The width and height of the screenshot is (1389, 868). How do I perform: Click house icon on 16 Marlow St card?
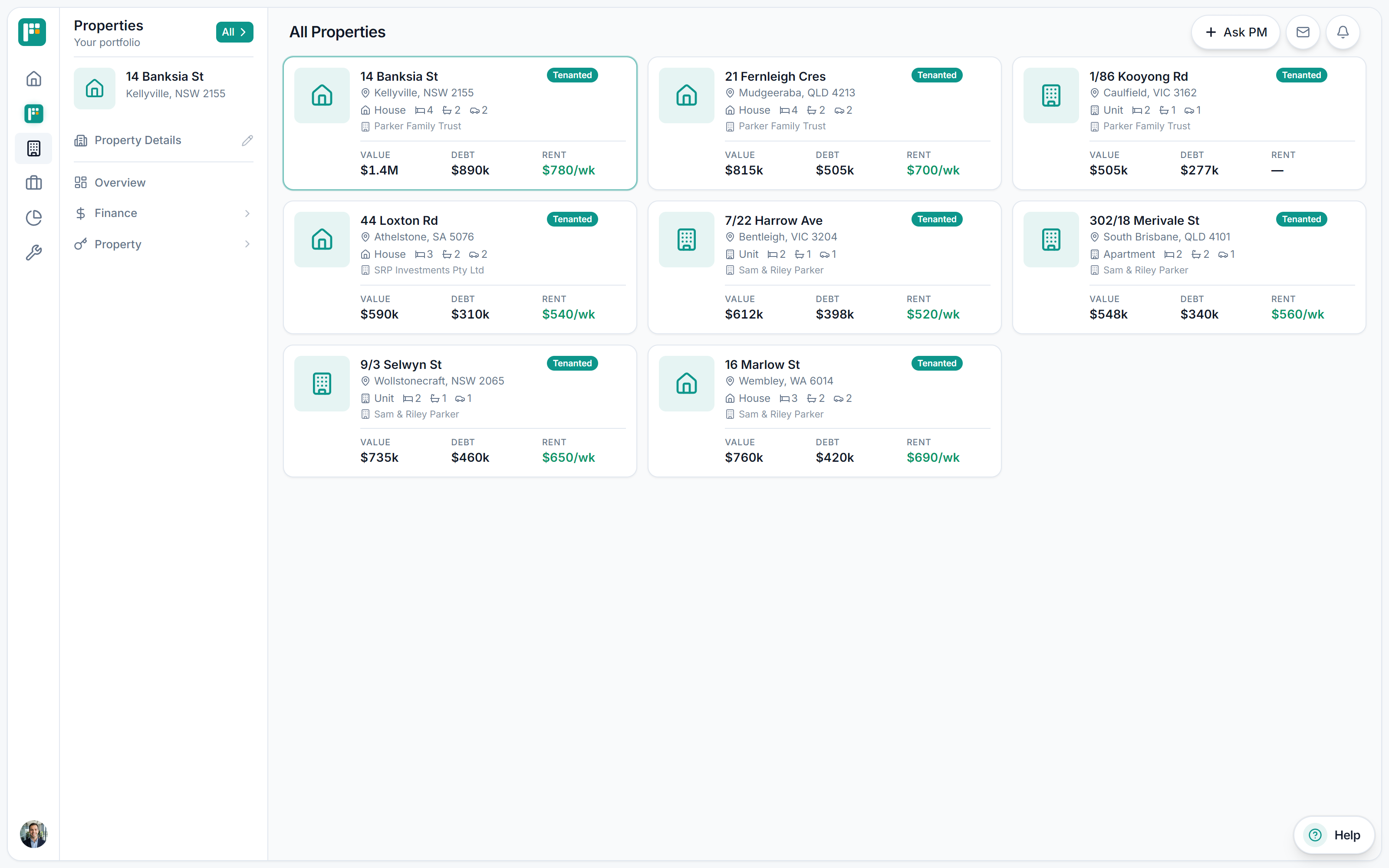click(686, 384)
